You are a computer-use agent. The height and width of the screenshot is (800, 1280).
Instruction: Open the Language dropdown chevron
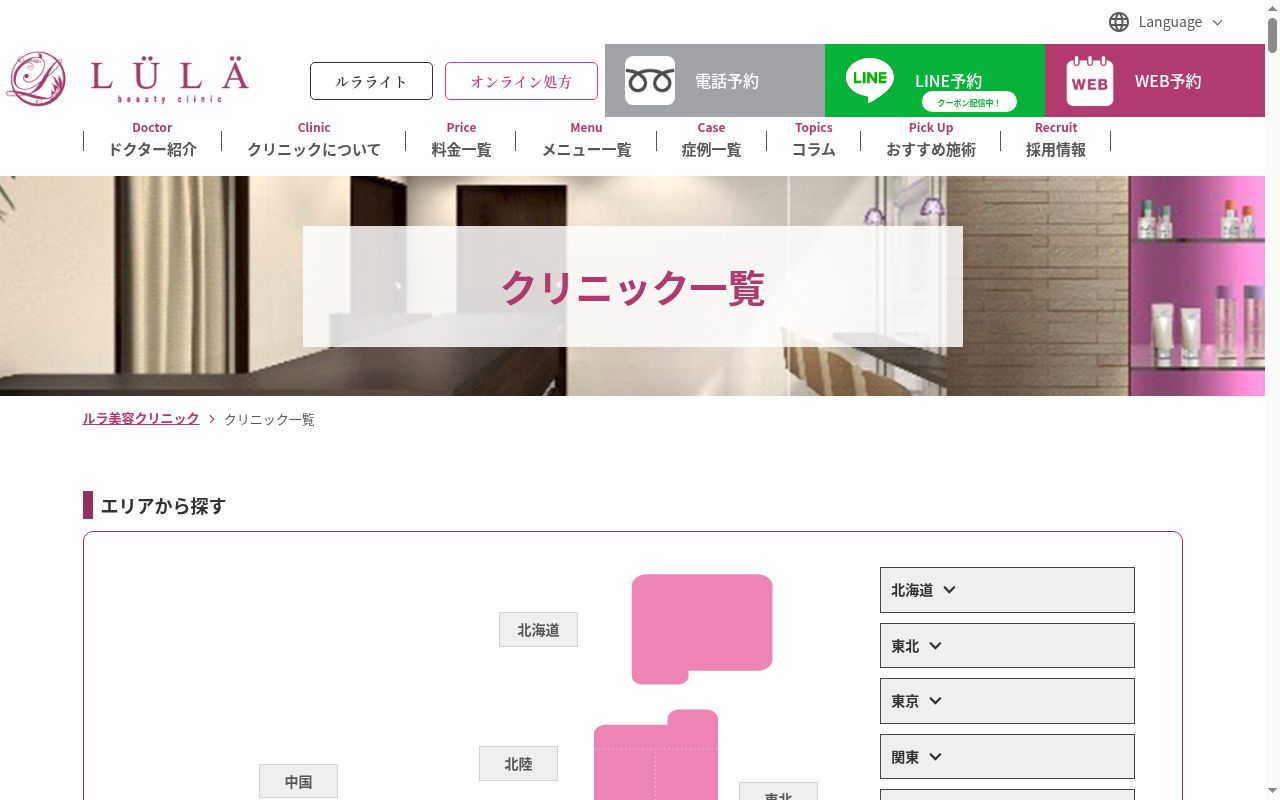click(1217, 22)
